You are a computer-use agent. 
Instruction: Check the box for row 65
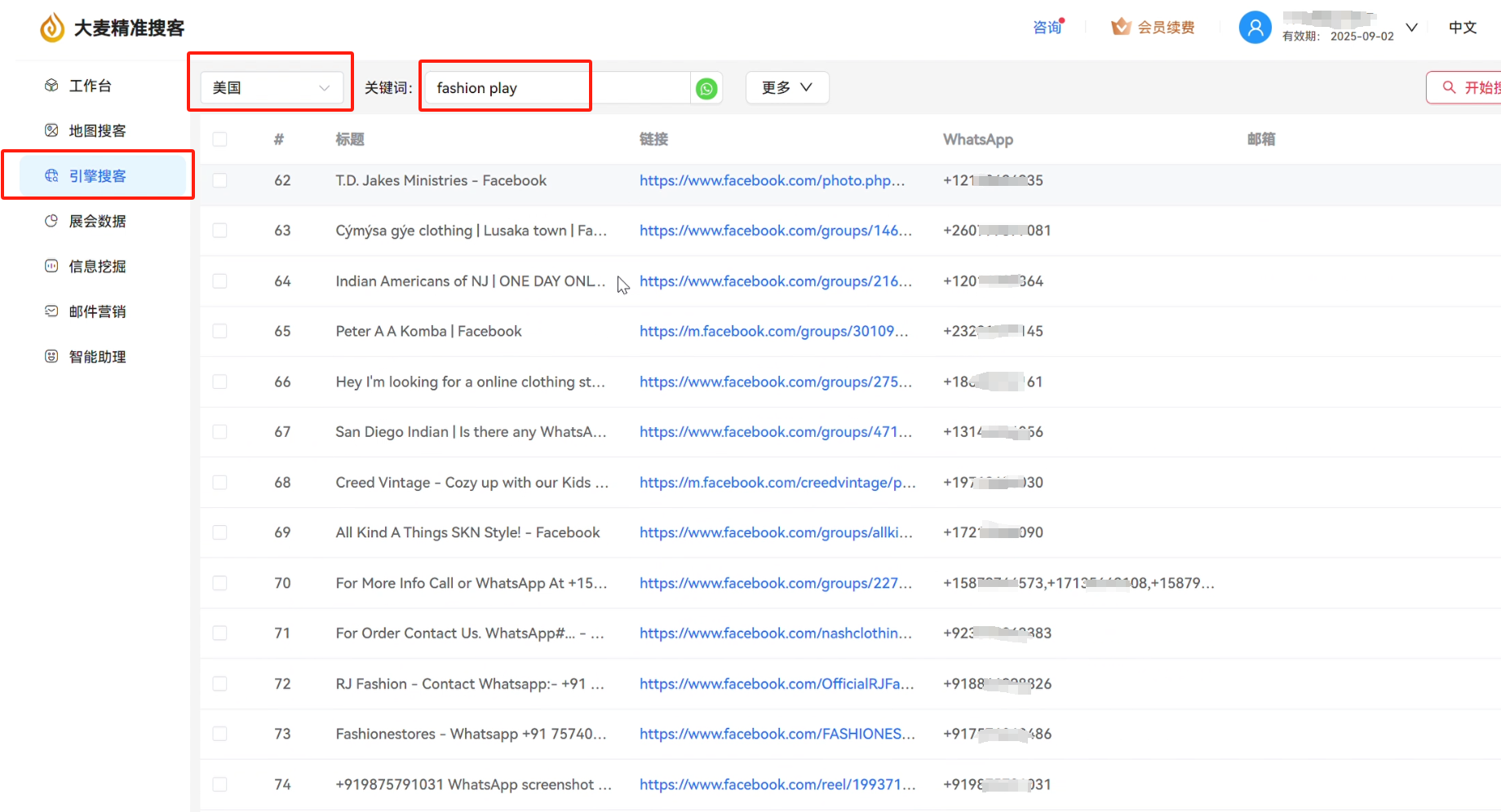coord(219,331)
